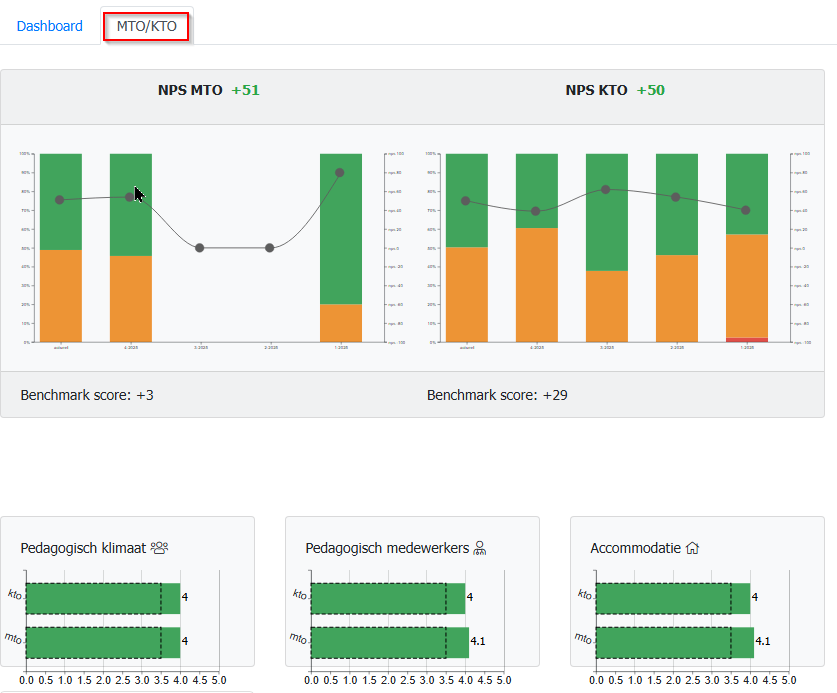Click the mto bar in Accommodatie card

click(674, 642)
